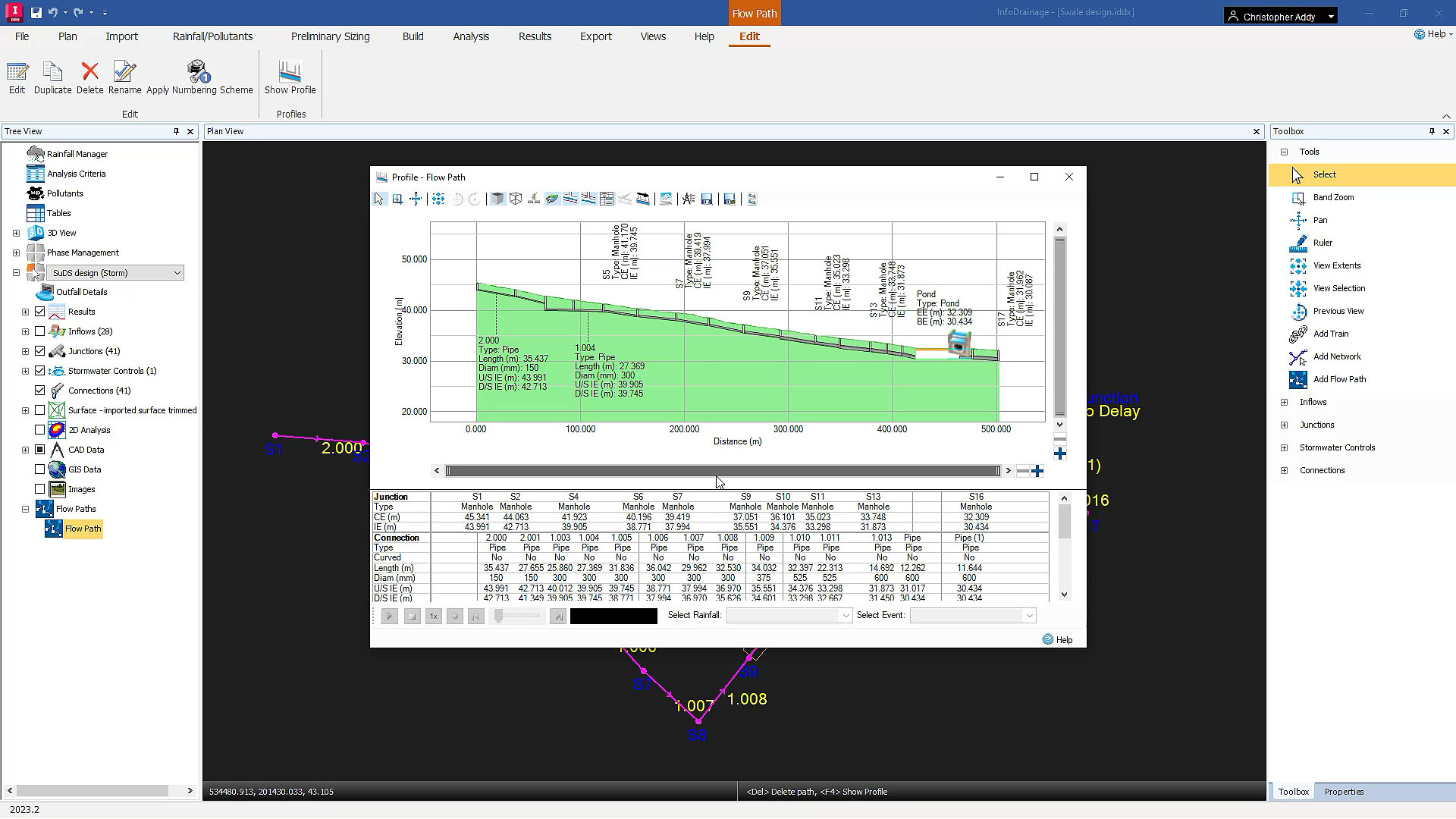Open the Analysis menu tab
Screen dimensions: 1456x819
pyautogui.click(x=470, y=36)
